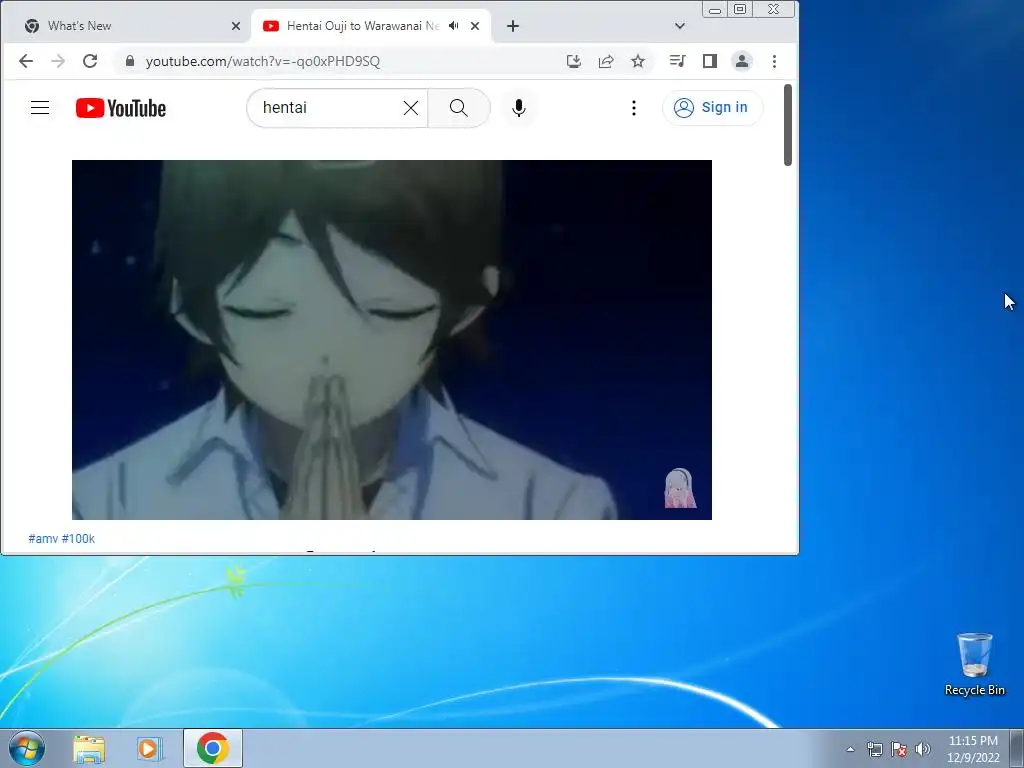Close the What's New tab
The width and height of the screenshot is (1024, 768).
click(x=236, y=26)
